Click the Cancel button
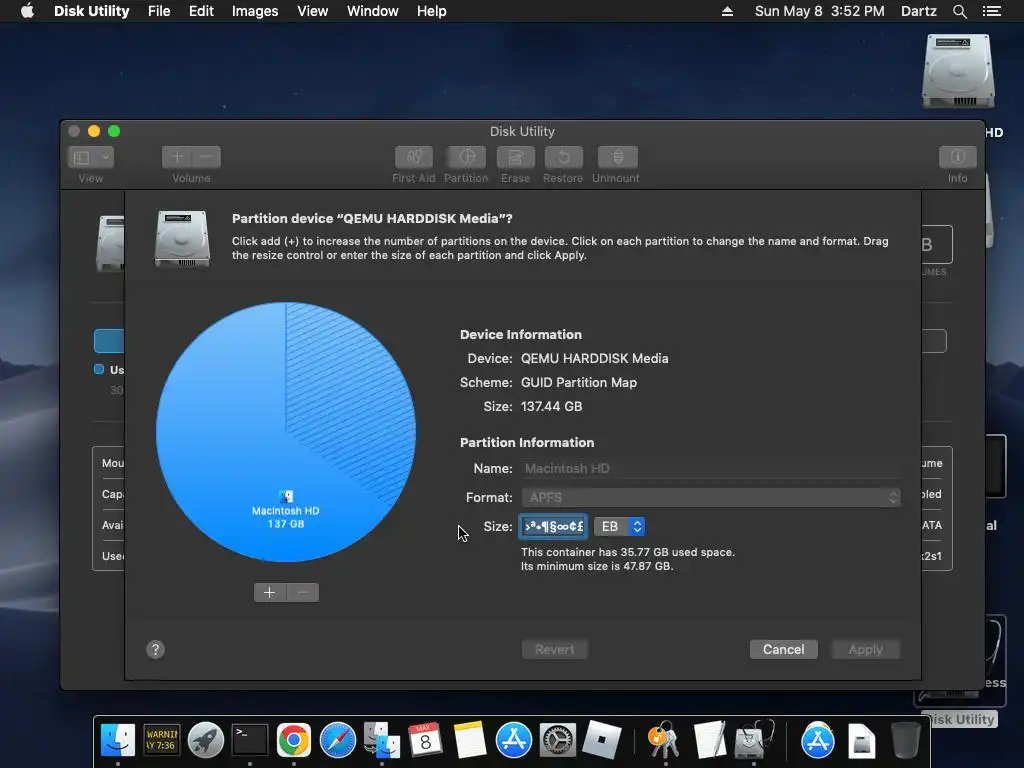This screenshot has width=1024, height=768. [784, 649]
